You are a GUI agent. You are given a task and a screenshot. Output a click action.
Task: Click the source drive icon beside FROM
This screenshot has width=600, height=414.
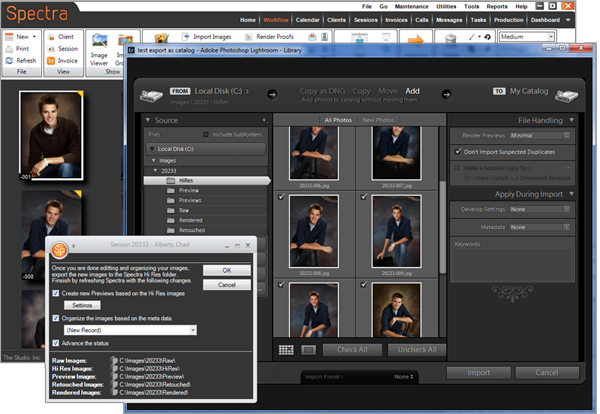151,96
